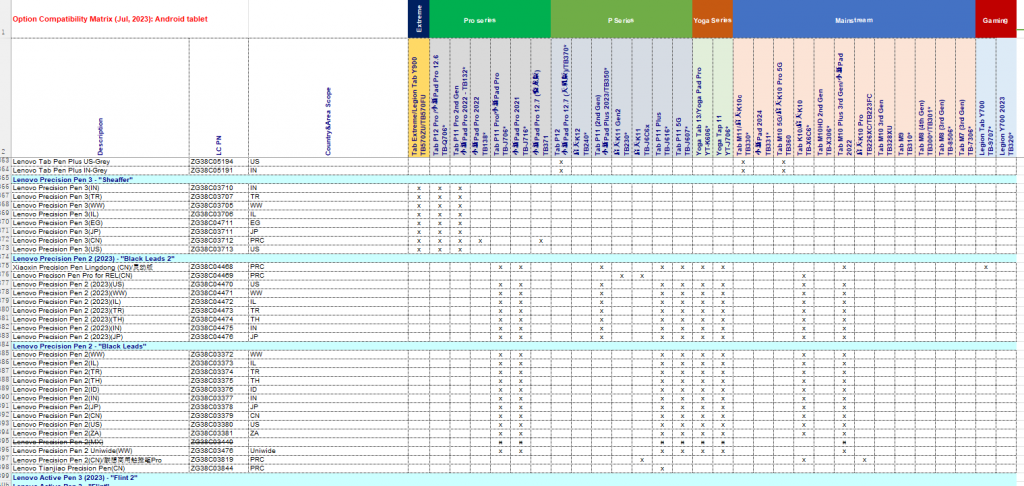Select struck-through part number ZG38C03440
Image resolution: width=1024 pixels, height=486 pixels.
[x=219, y=442]
